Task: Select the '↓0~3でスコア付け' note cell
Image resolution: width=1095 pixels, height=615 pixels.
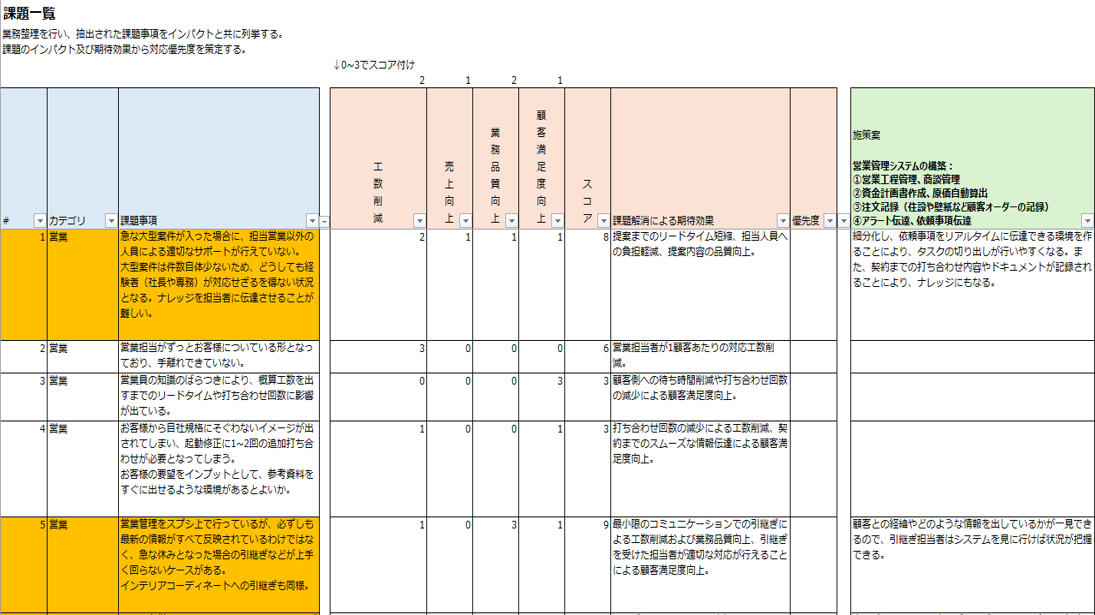Action: coord(374,65)
